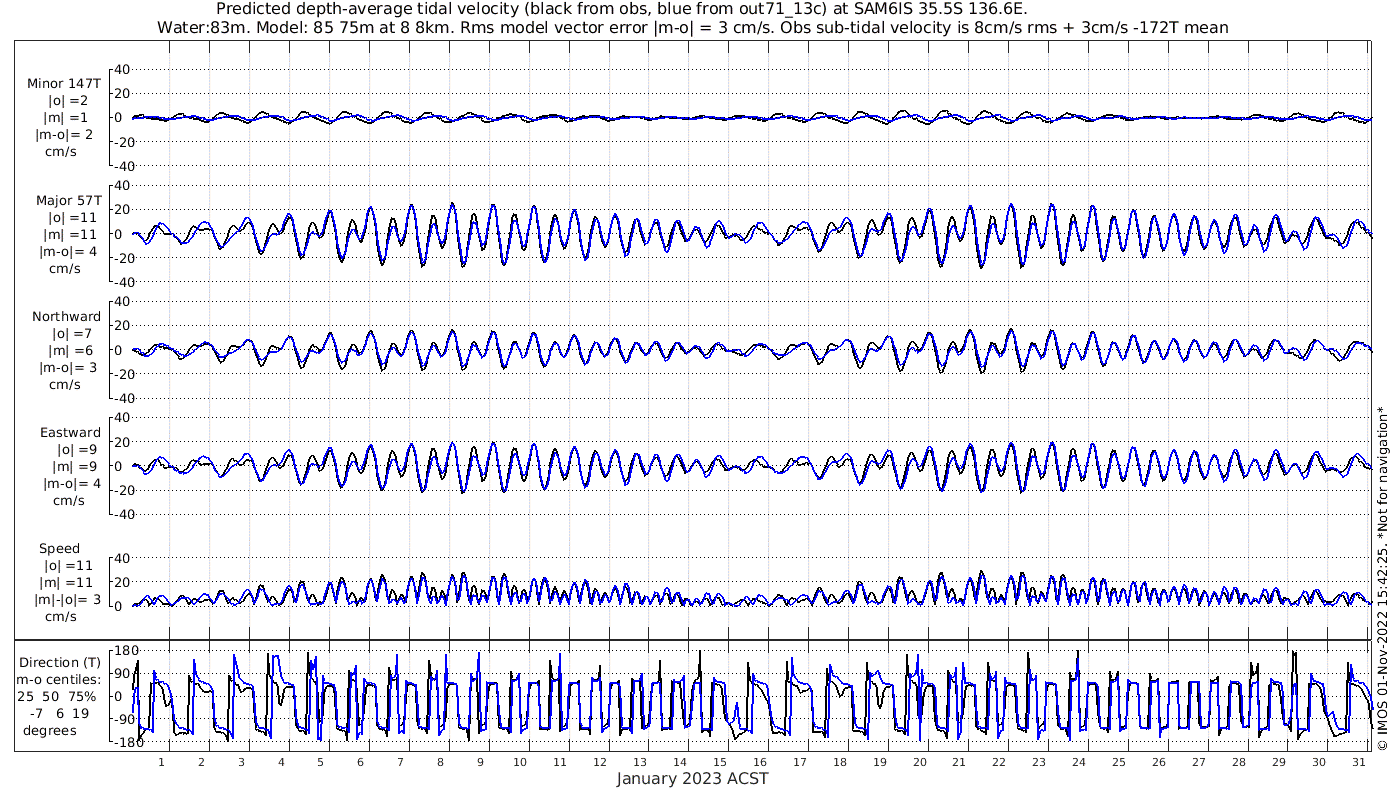Viewport: 1400px width, 800px height.
Task: Click the 'Speed' panel label
Action: tap(60, 549)
